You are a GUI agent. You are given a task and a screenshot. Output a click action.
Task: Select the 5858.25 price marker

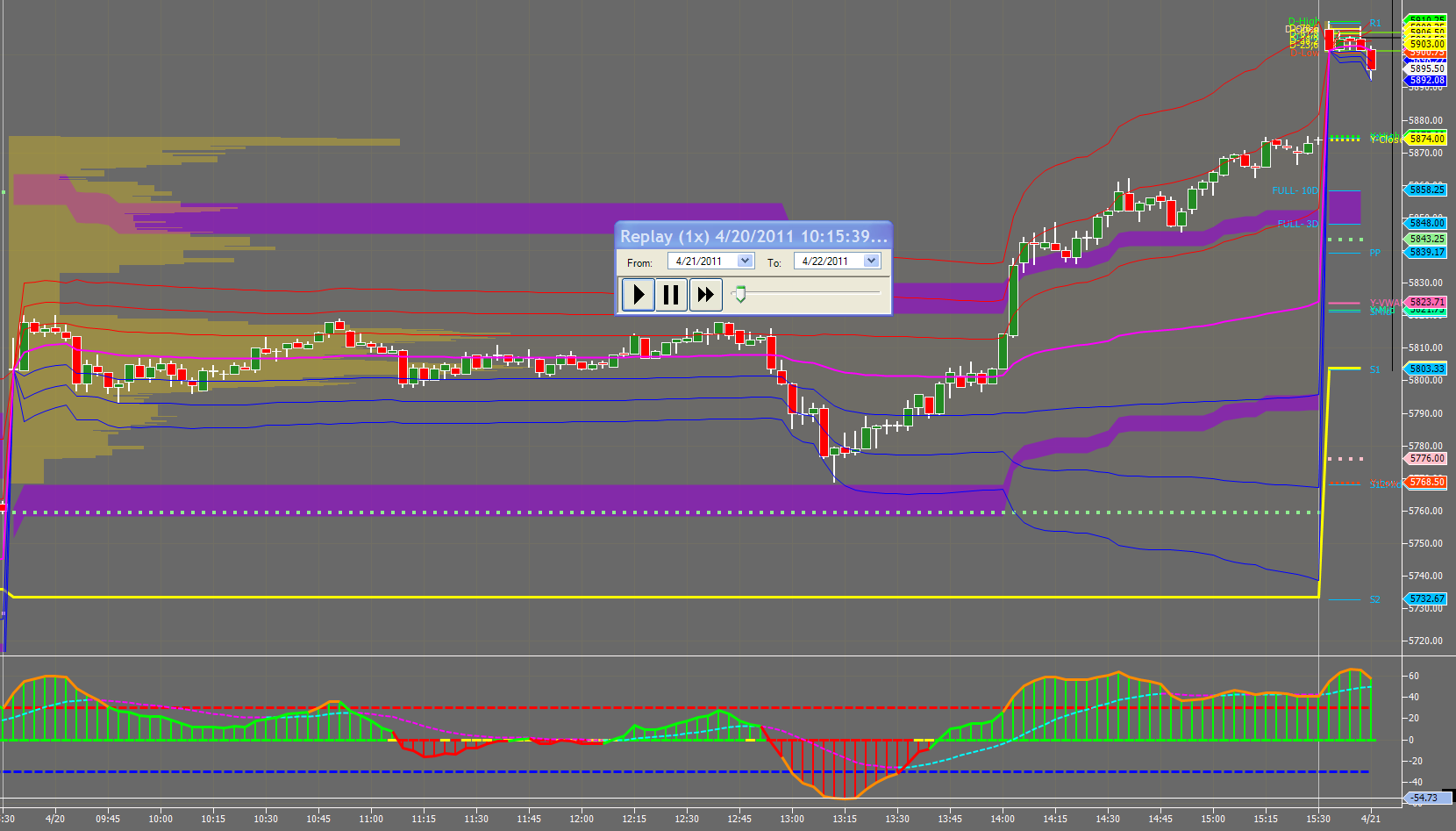[1427, 190]
